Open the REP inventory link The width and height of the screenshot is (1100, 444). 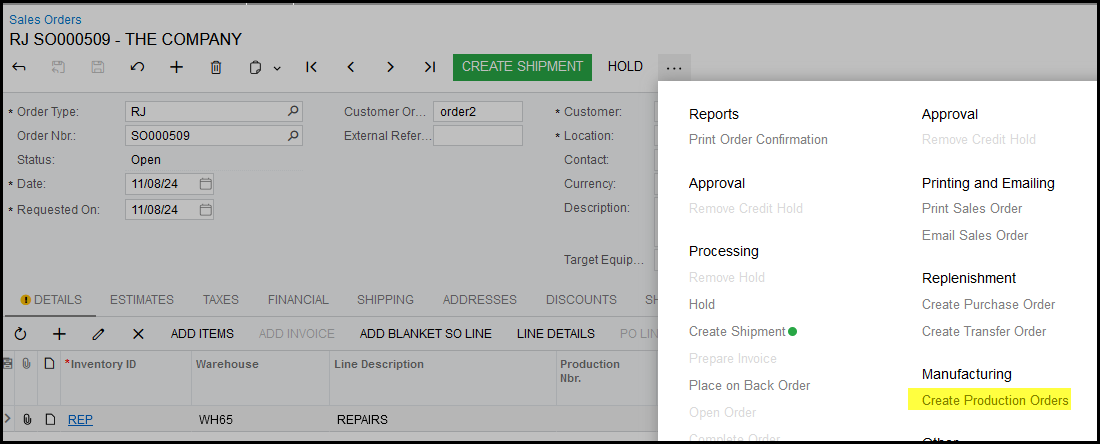tap(80, 420)
